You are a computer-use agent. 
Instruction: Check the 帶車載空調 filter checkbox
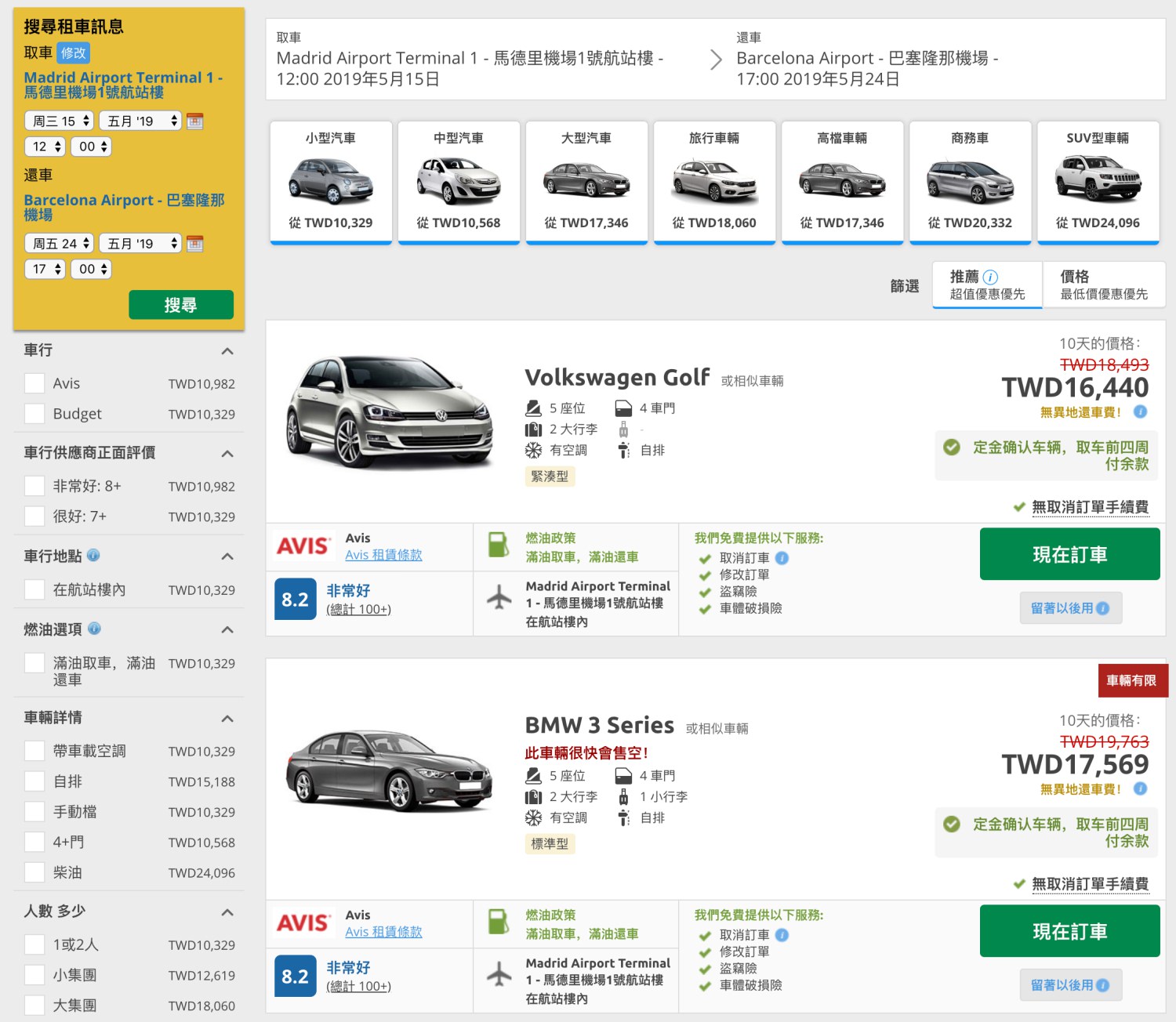coord(34,751)
